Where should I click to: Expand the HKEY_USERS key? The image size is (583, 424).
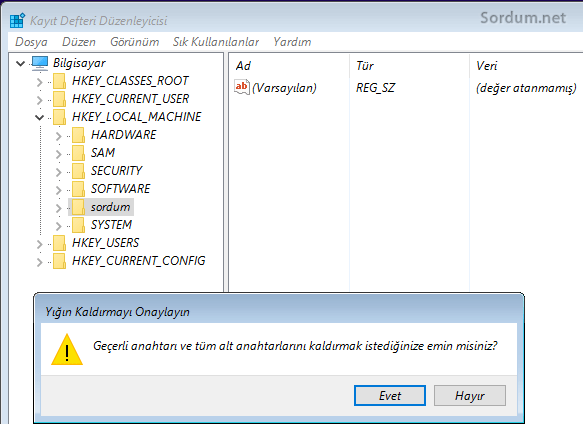tap(40, 244)
